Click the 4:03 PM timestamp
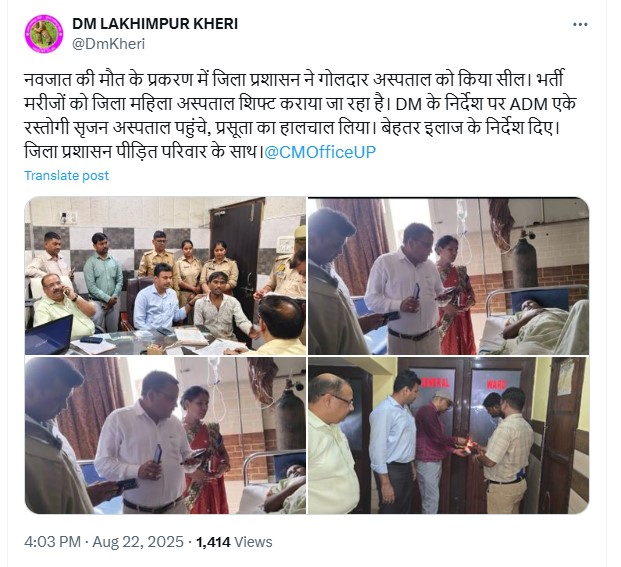The image size is (621, 567). pos(52,542)
